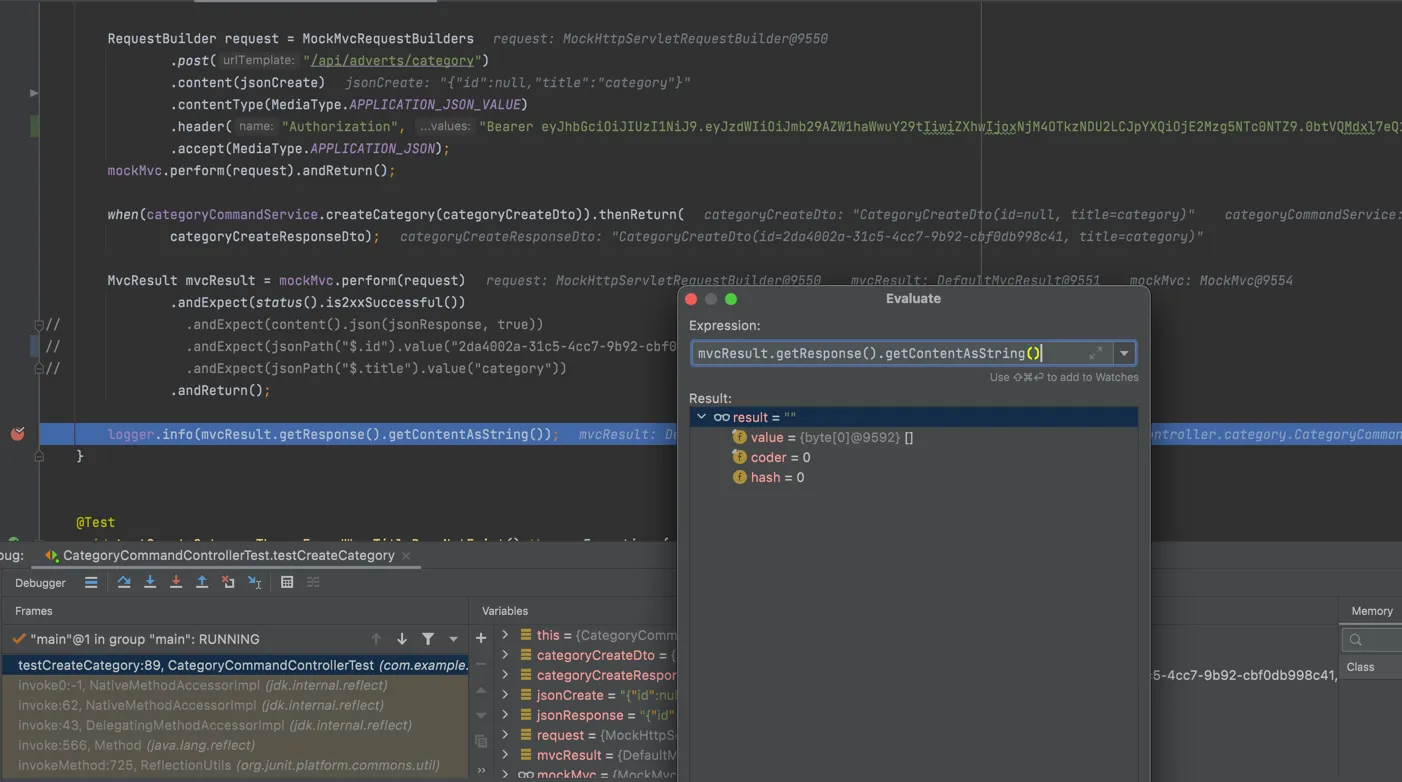Toggle the breakpoint on the logger.info line
The width and height of the screenshot is (1402, 782).
[x=17, y=434]
